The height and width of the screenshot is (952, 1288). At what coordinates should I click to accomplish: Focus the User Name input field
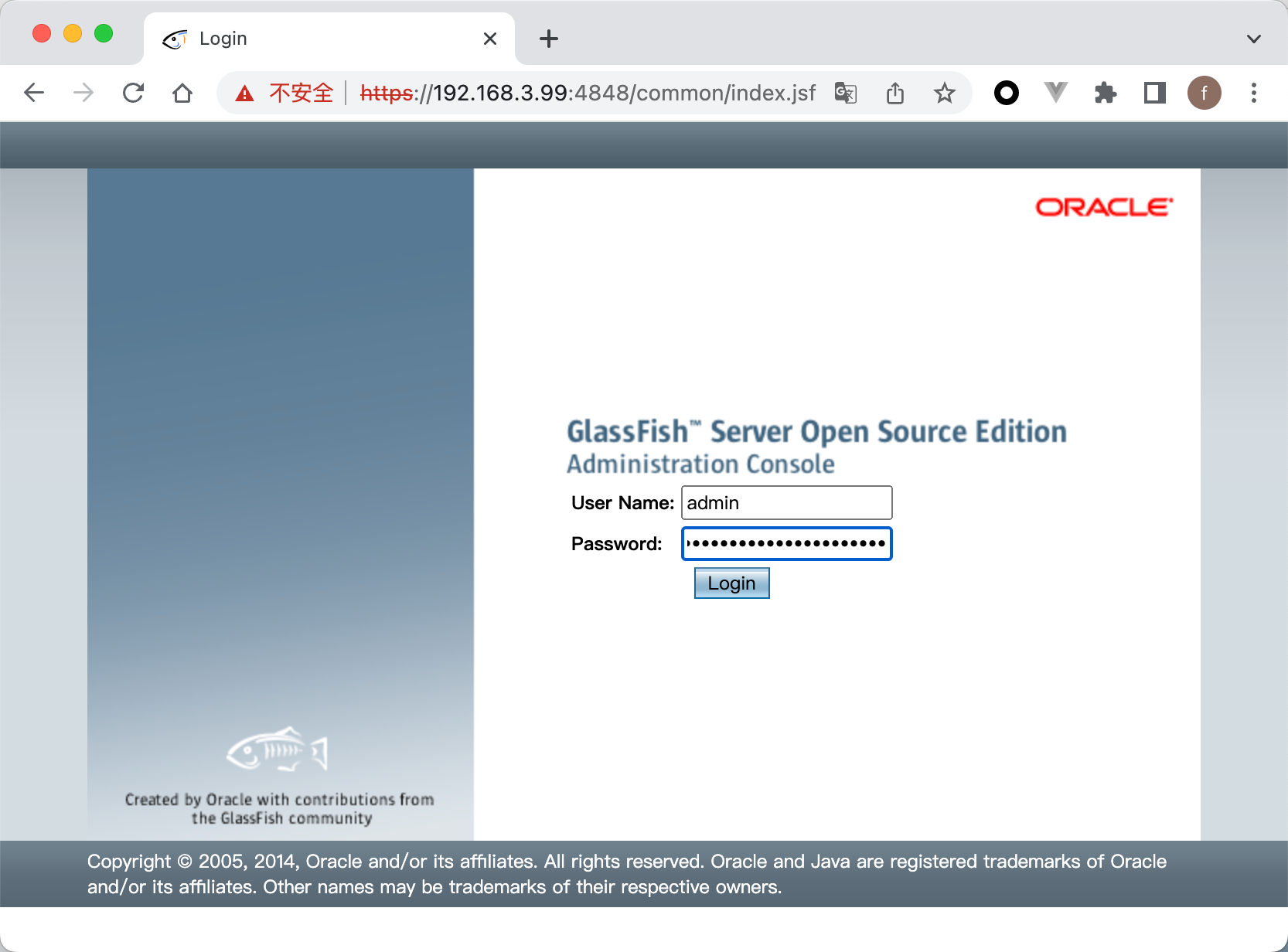pos(786,503)
